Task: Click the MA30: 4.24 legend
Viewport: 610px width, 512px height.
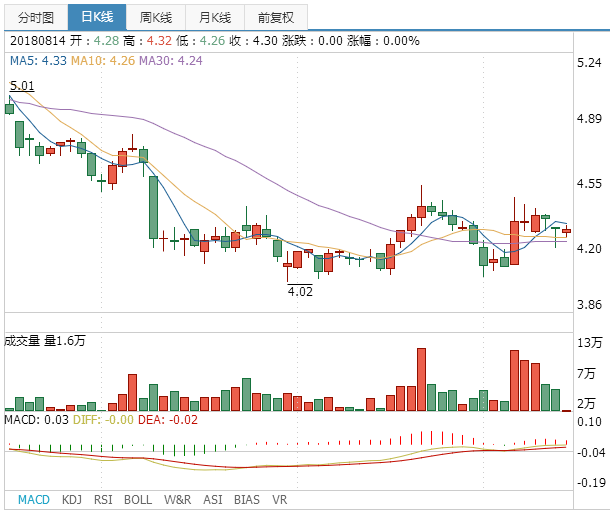Action: pyautogui.click(x=171, y=61)
